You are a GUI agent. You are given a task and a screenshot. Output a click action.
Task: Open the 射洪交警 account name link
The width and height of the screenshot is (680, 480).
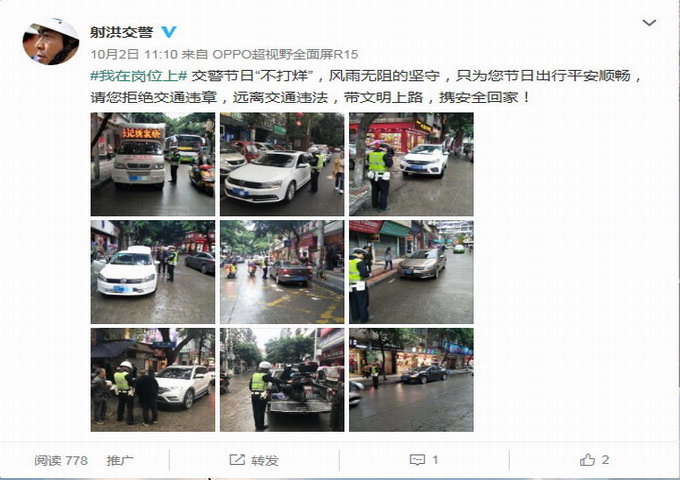tap(121, 32)
